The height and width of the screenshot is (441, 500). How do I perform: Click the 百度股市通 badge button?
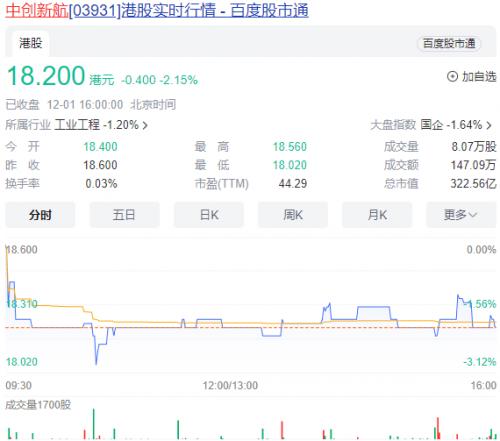pyautogui.click(x=449, y=43)
